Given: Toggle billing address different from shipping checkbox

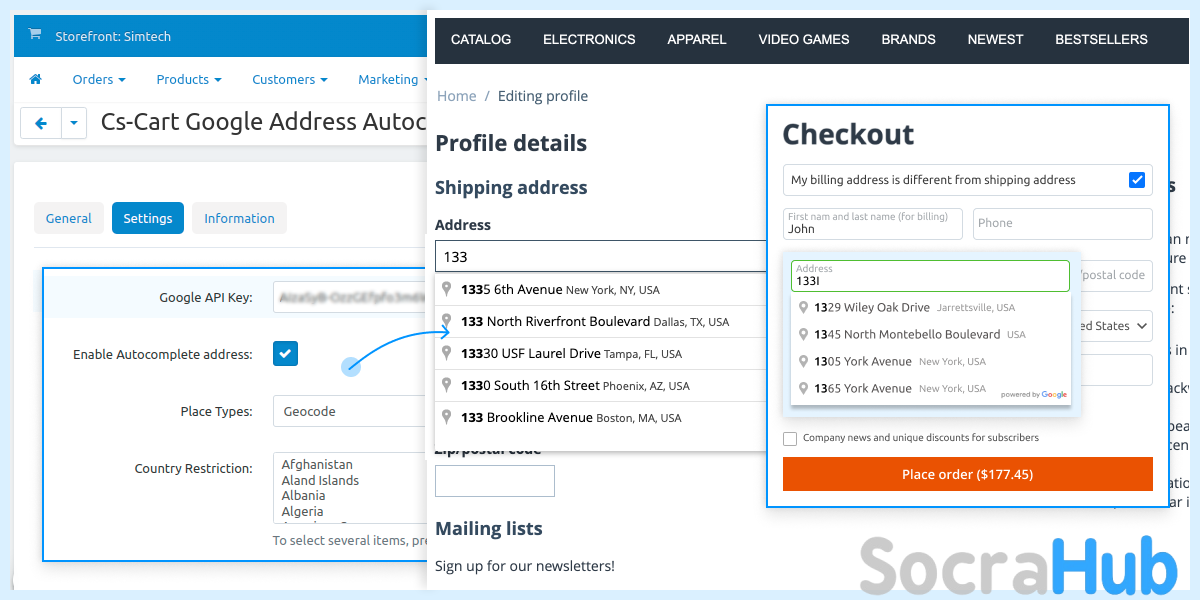Looking at the screenshot, I should point(1137,180).
